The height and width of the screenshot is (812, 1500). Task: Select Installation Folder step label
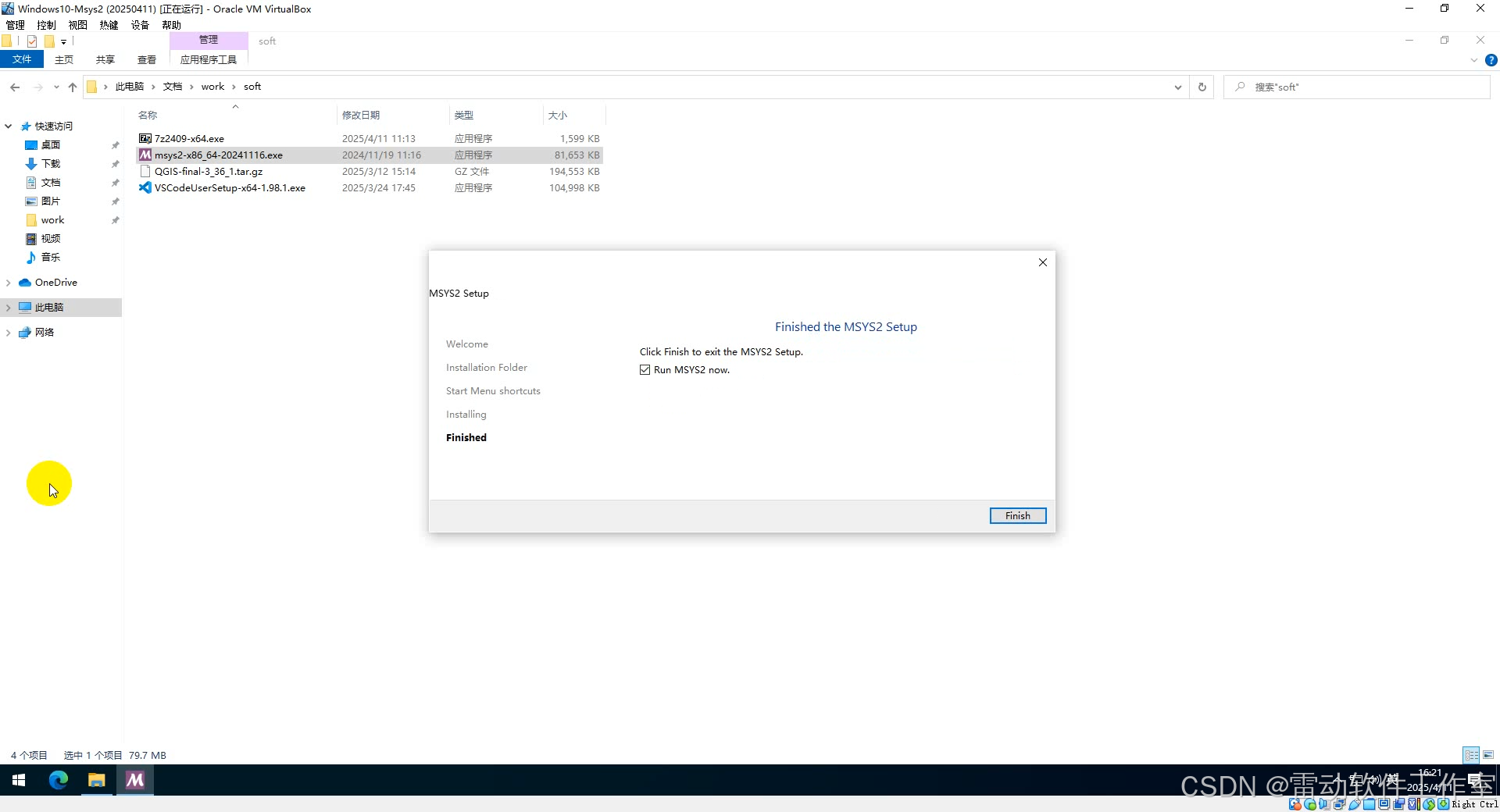pyautogui.click(x=486, y=368)
